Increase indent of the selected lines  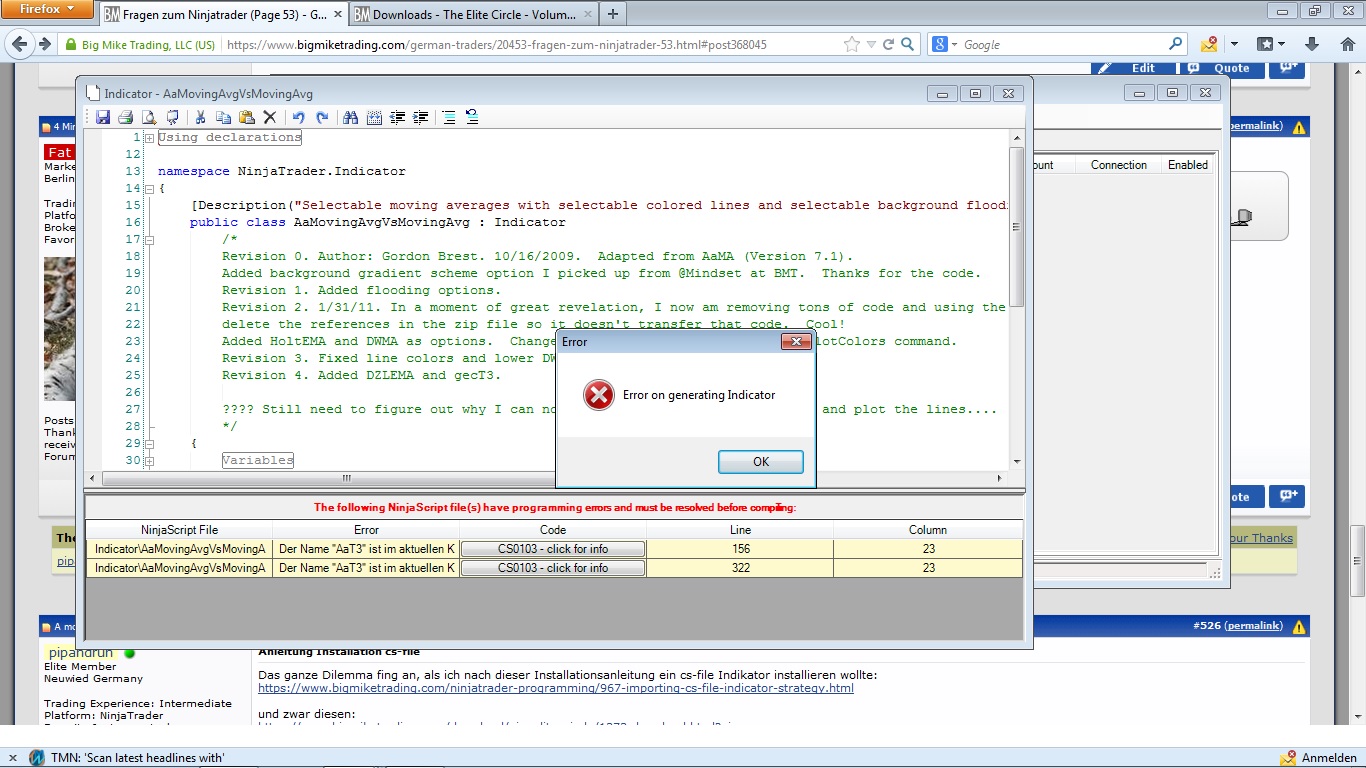point(421,117)
